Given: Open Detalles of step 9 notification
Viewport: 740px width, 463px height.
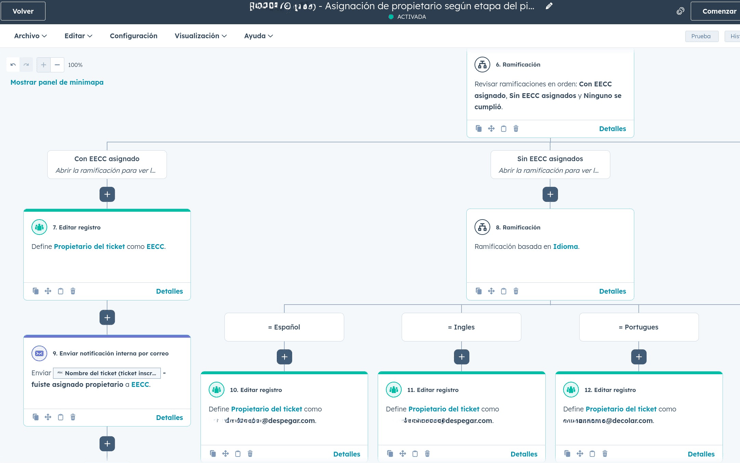Looking at the screenshot, I should tap(169, 417).
